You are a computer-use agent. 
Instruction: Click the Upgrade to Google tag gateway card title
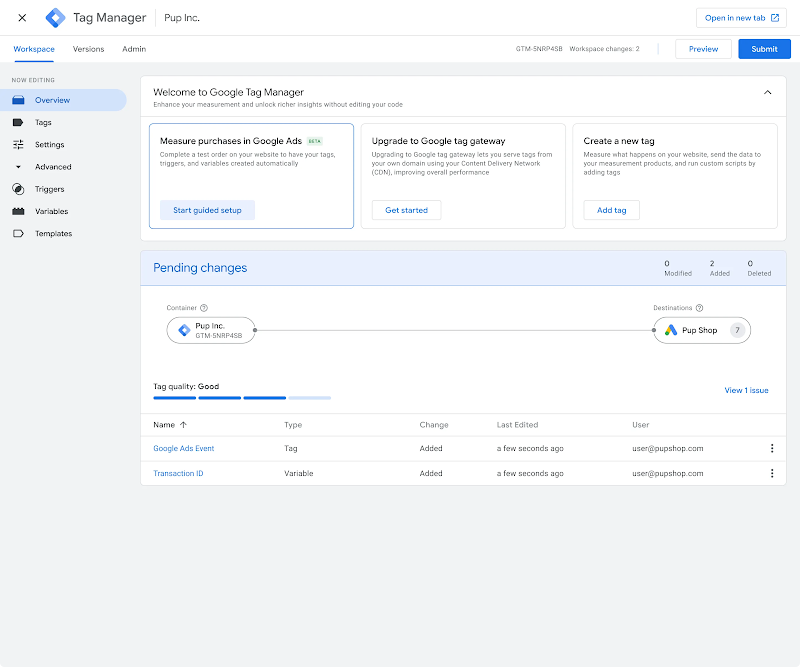[438, 141]
